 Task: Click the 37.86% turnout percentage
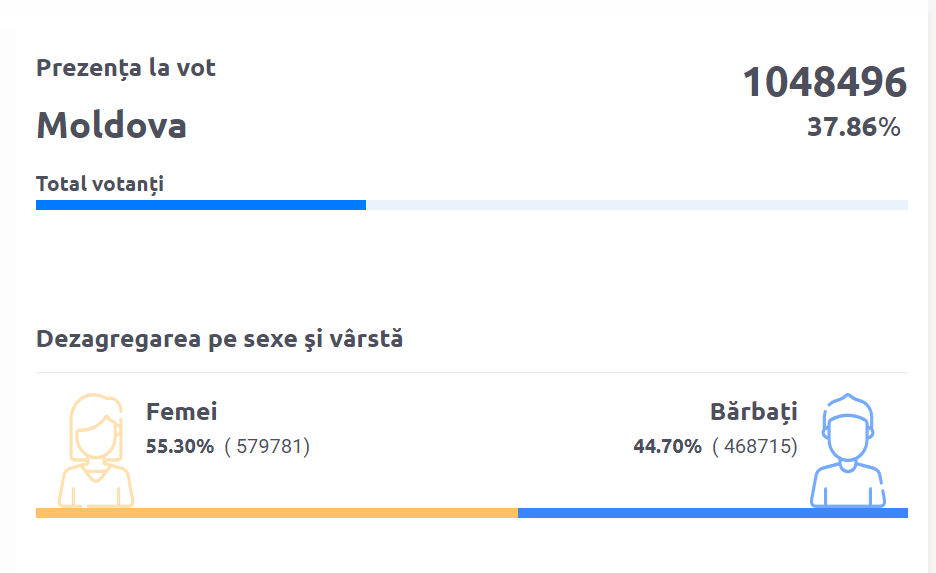(854, 127)
